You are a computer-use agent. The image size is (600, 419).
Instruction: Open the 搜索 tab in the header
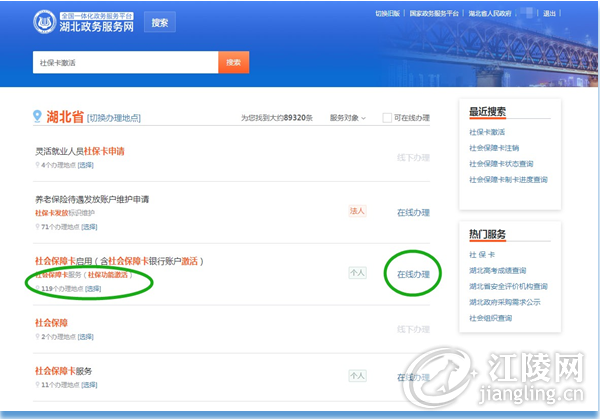pyautogui.click(x=160, y=22)
